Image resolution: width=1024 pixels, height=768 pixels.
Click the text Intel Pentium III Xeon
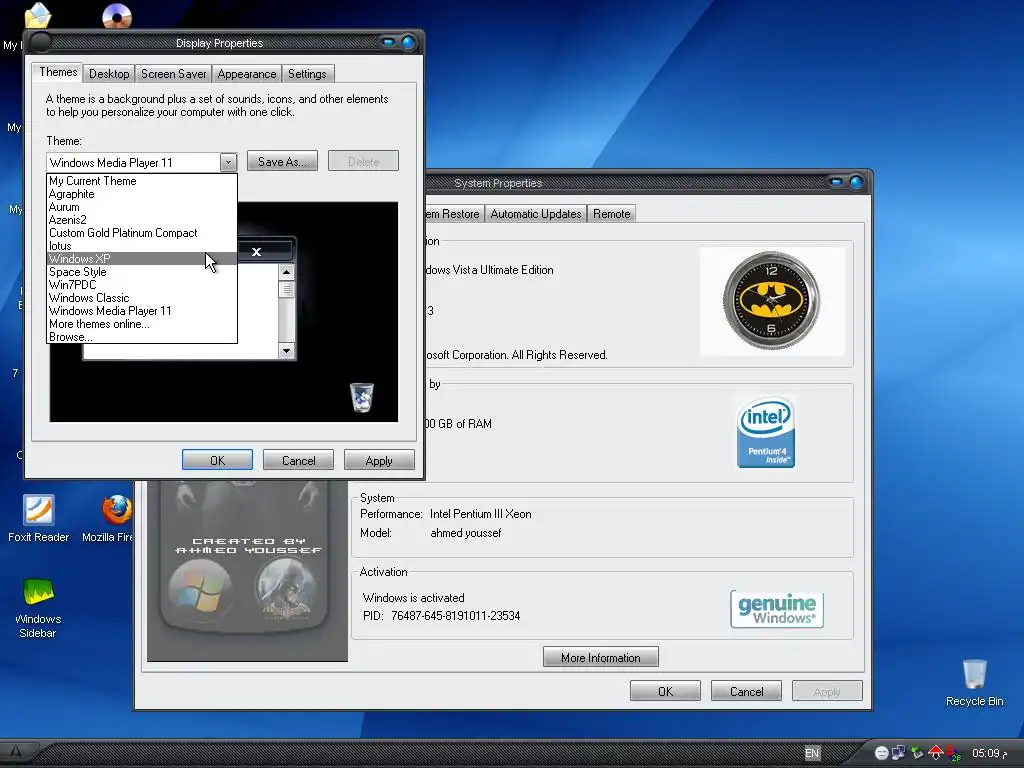point(481,514)
